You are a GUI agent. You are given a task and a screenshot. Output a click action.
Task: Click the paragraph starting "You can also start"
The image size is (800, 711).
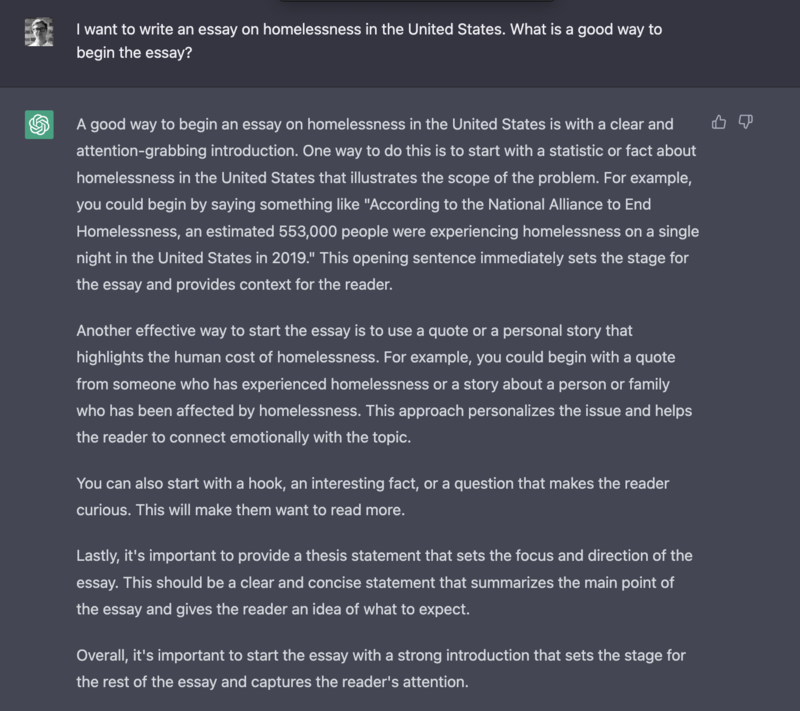click(x=373, y=496)
